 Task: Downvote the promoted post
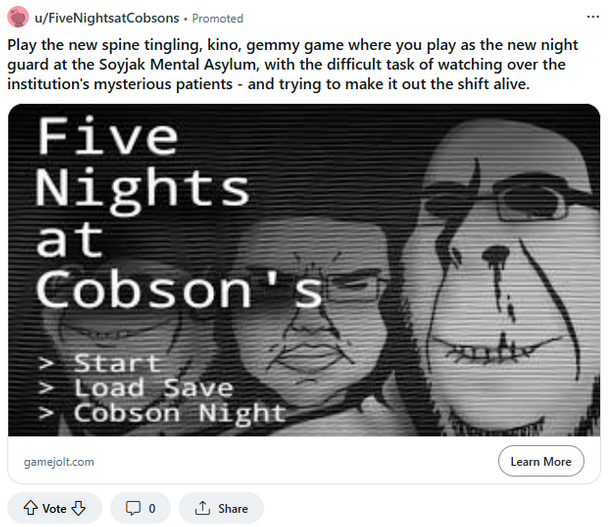tap(79, 508)
